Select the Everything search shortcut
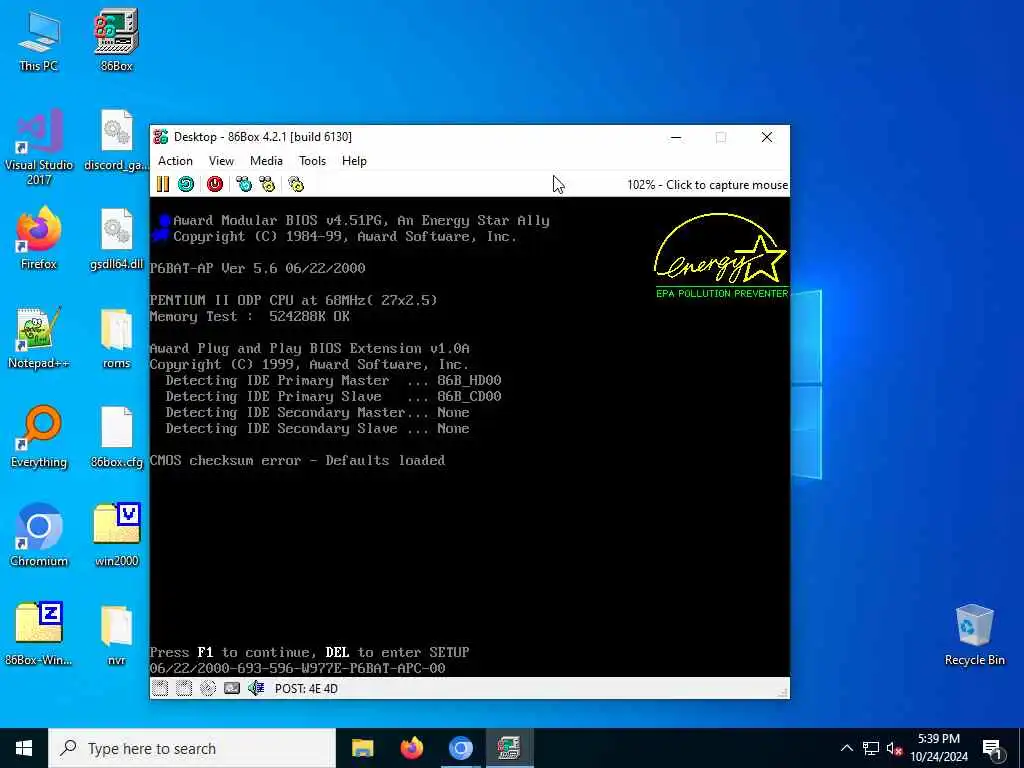 (39, 437)
